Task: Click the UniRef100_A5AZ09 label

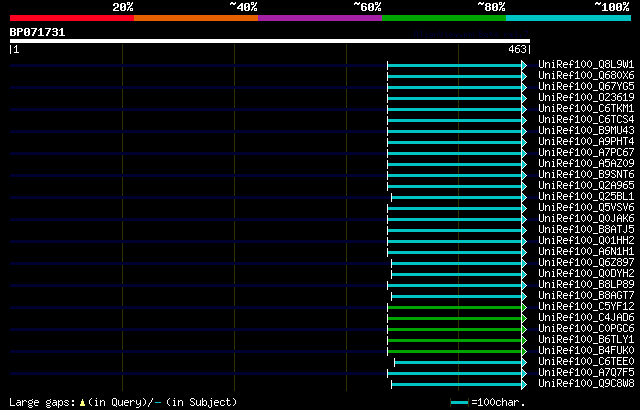Action: coord(586,164)
